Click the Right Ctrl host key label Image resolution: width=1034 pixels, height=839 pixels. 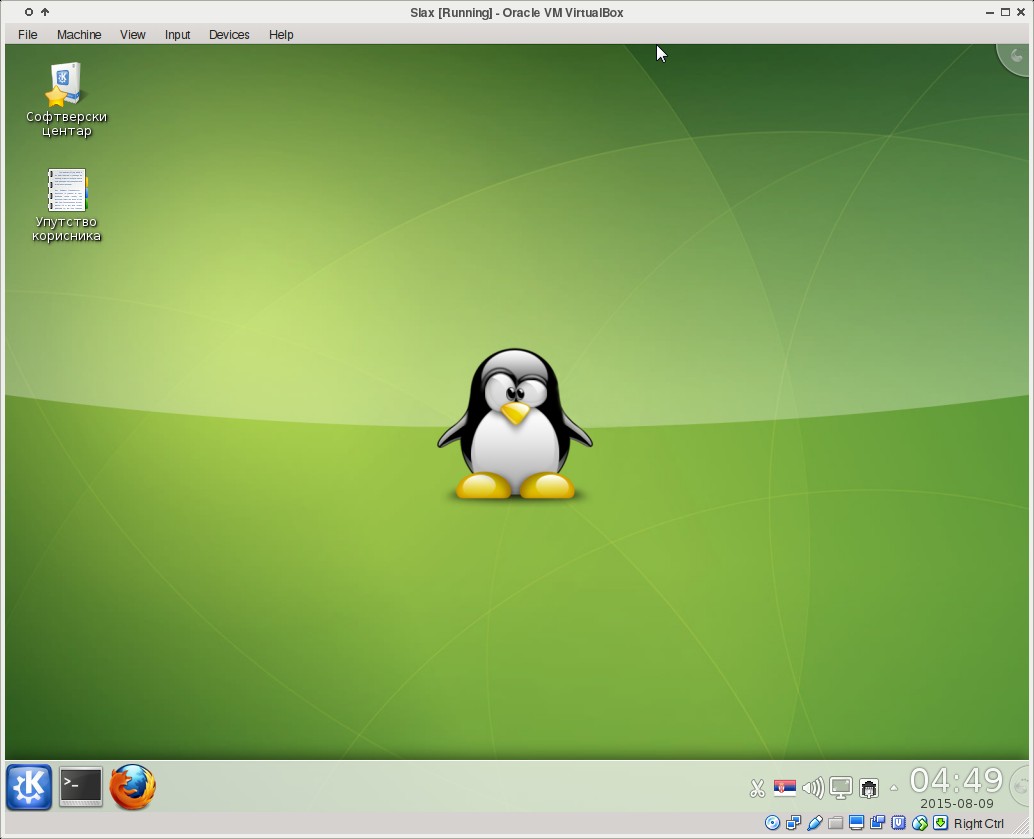pyautogui.click(x=979, y=823)
